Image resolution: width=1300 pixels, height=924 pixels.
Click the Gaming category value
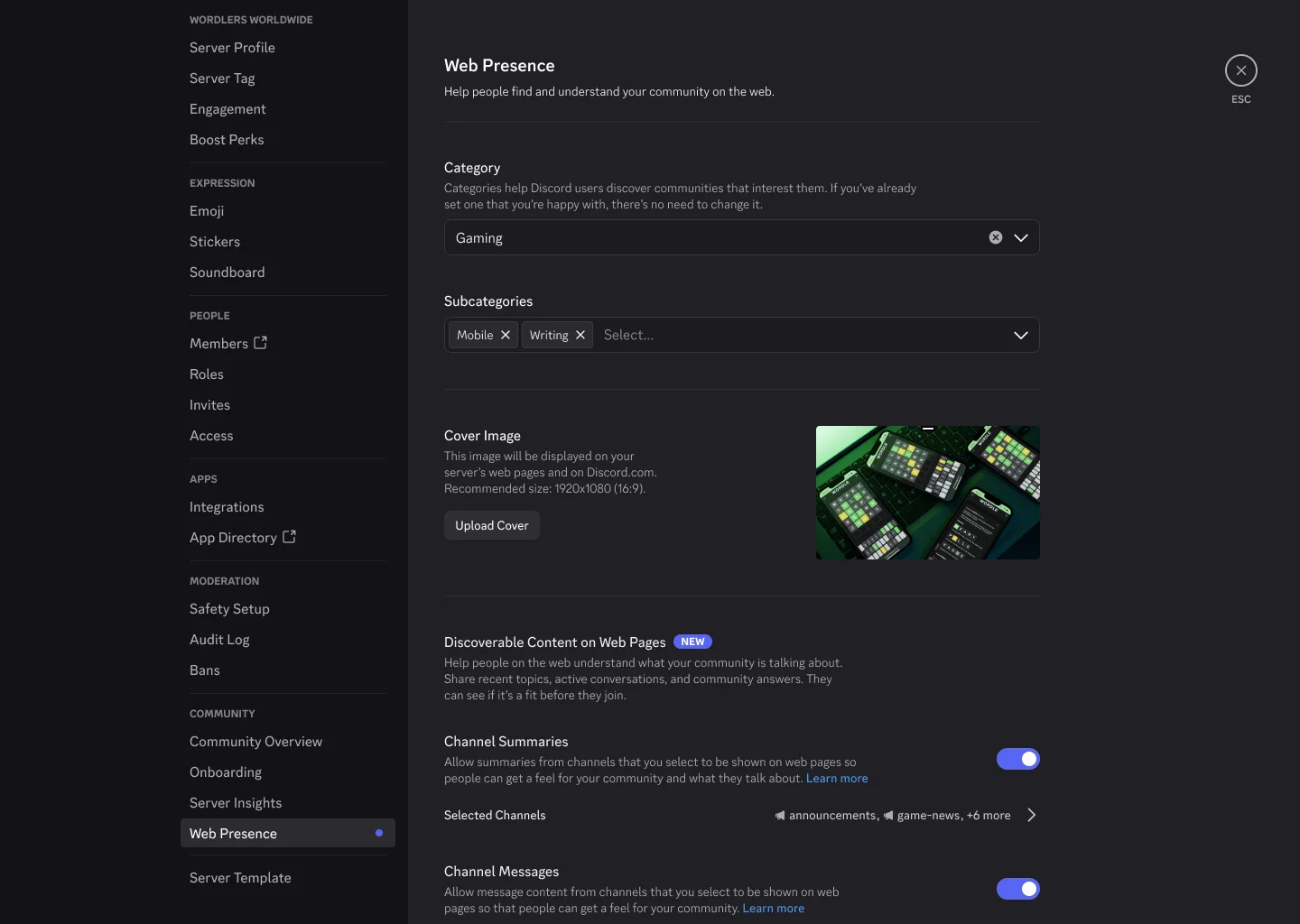[479, 238]
